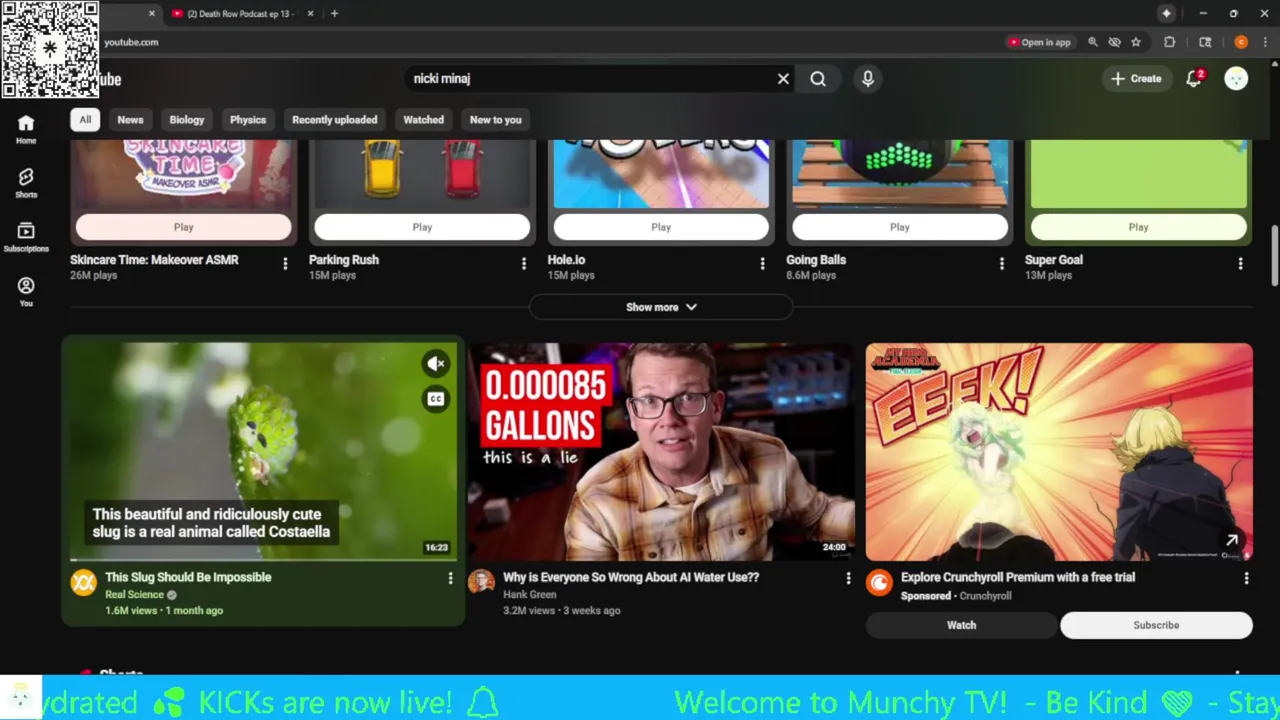Select the Recently uploaded chip
The height and width of the screenshot is (720, 1280).
334,120
